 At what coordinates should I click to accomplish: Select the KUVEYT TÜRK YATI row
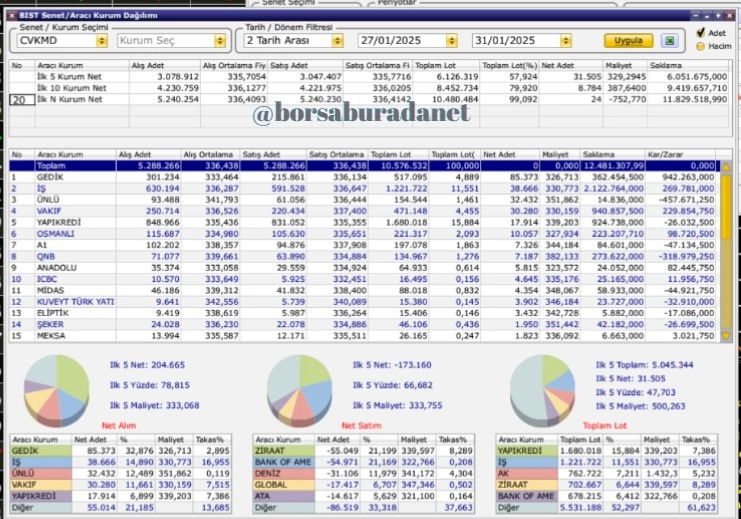[364, 302]
